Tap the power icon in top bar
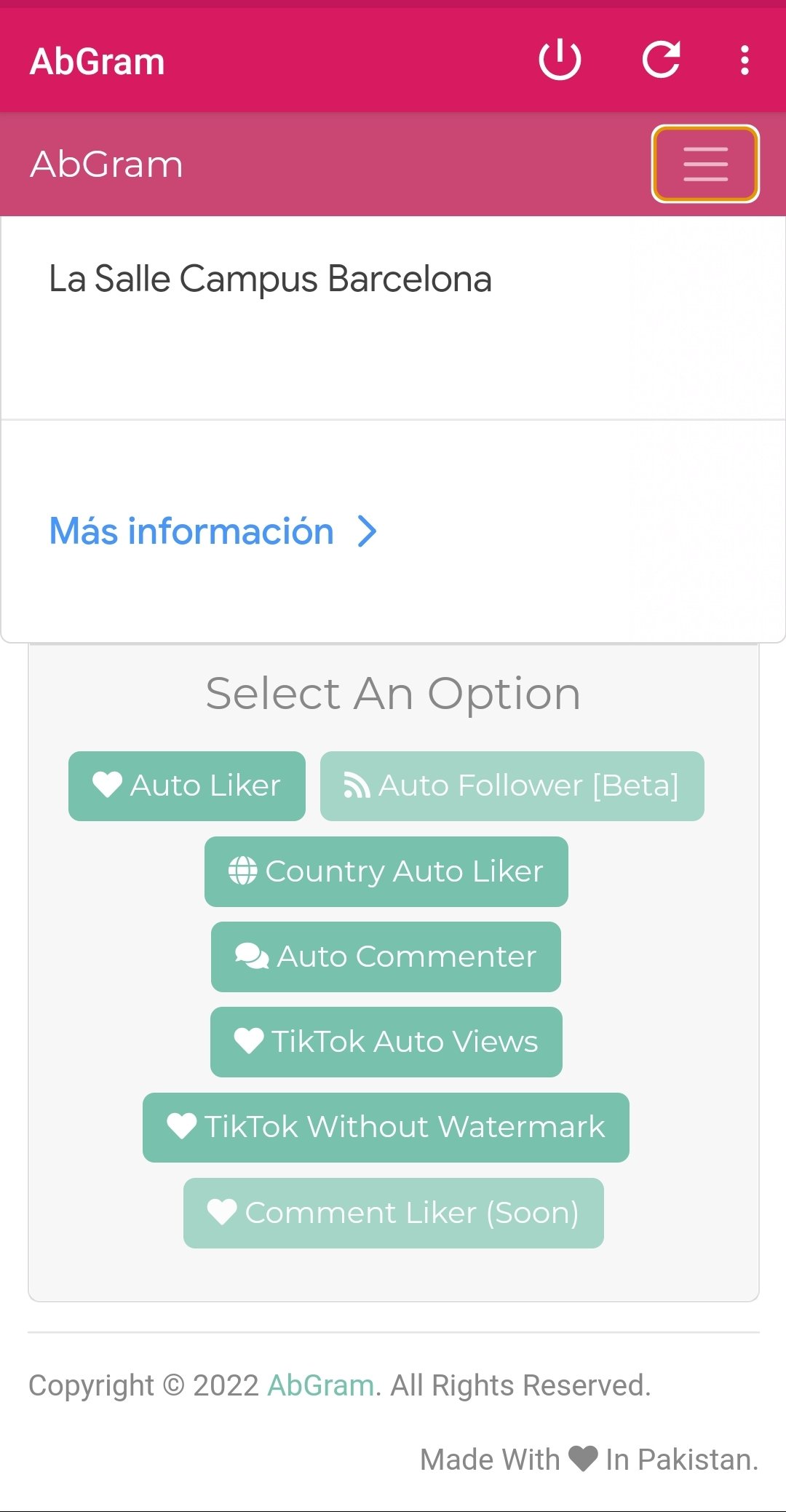 [560, 60]
